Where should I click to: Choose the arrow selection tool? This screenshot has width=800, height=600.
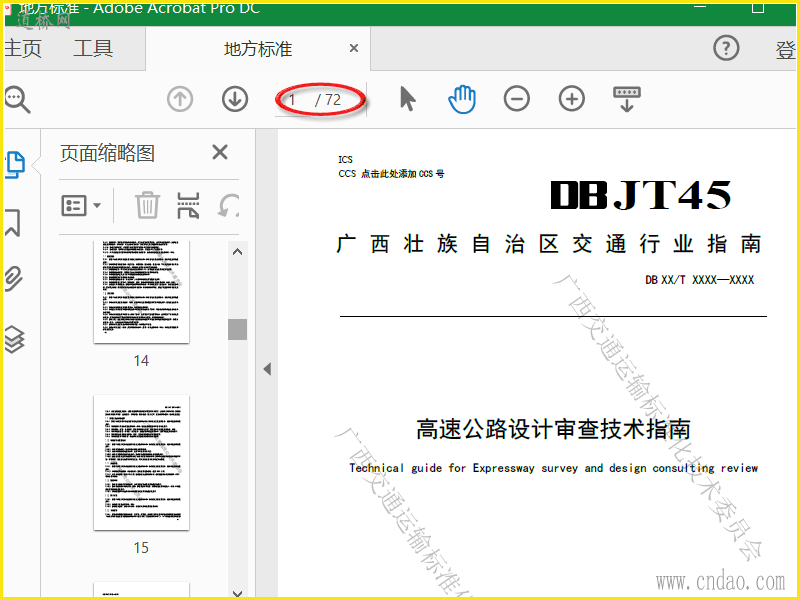coord(408,99)
